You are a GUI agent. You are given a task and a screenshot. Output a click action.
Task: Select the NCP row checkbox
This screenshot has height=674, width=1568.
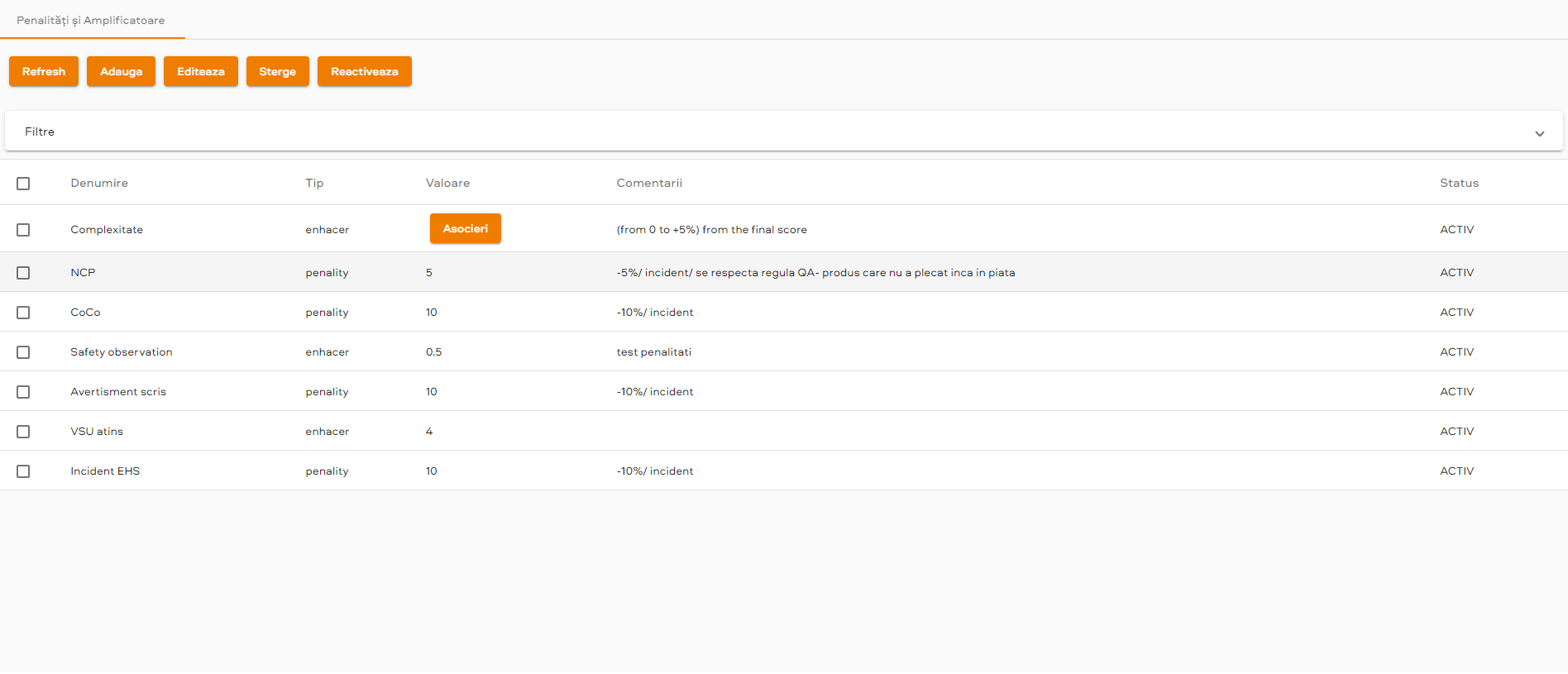click(x=23, y=273)
